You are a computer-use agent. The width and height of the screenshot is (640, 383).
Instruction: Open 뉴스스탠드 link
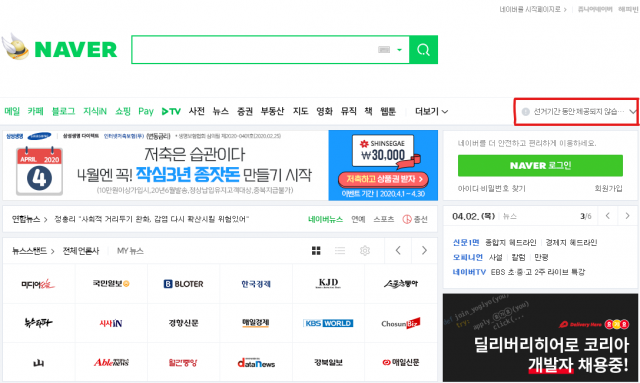(x=33, y=251)
